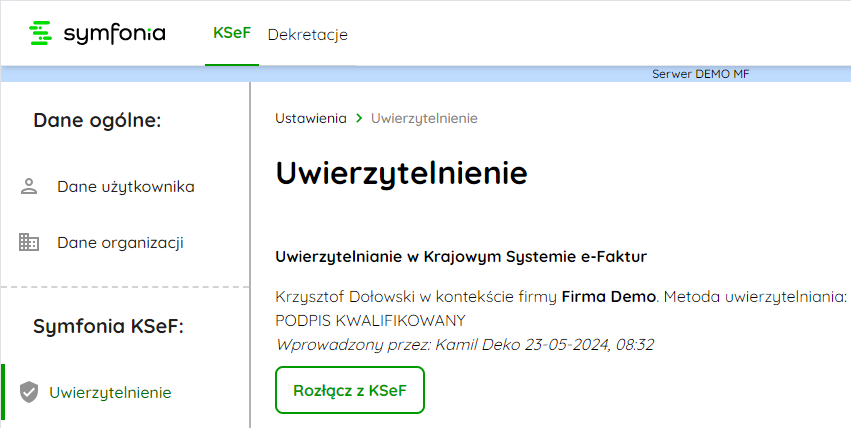
Task: Select Dane organizacji sidebar entry
Action: point(120,242)
